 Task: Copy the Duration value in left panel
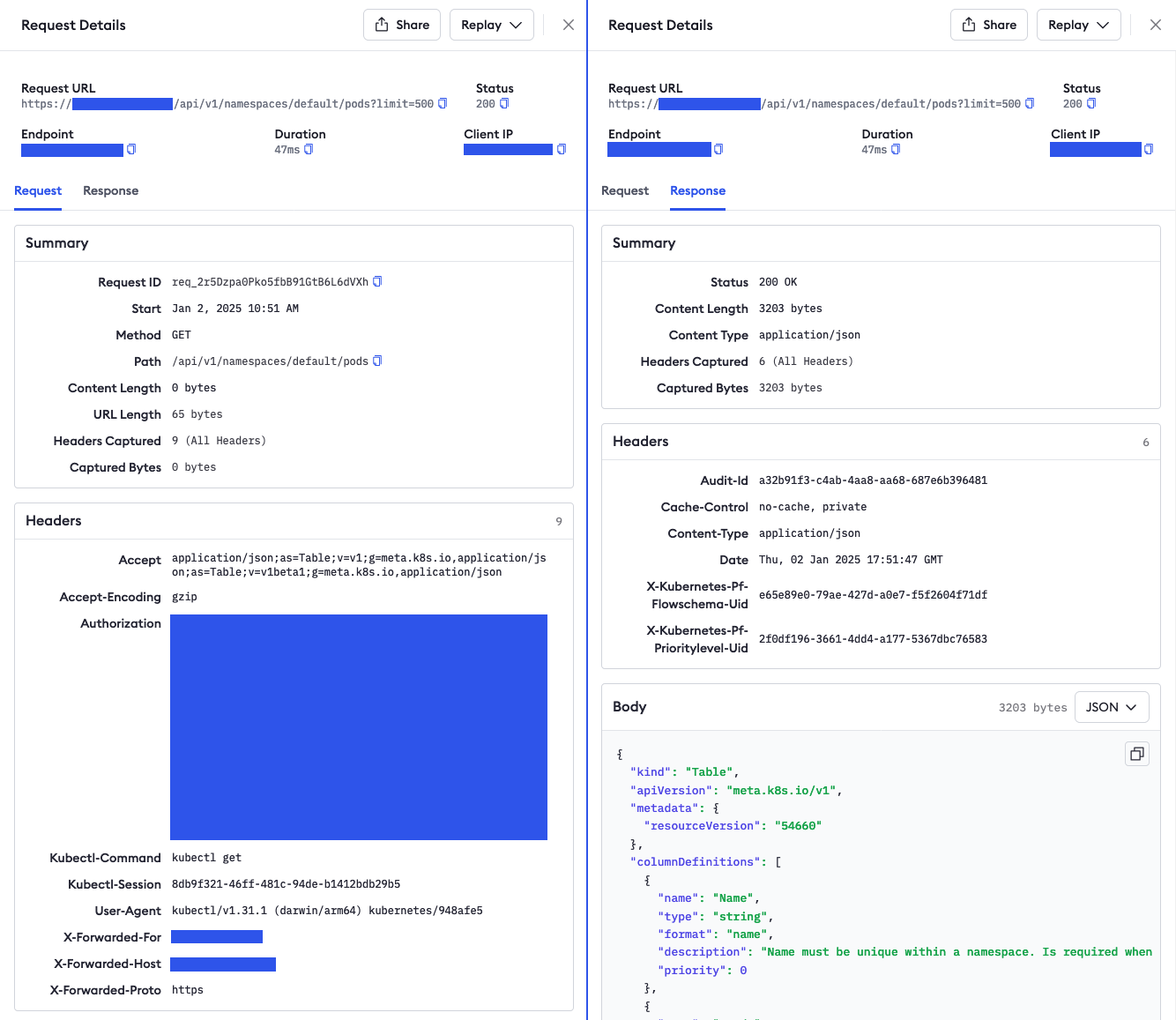(x=309, y=150)
